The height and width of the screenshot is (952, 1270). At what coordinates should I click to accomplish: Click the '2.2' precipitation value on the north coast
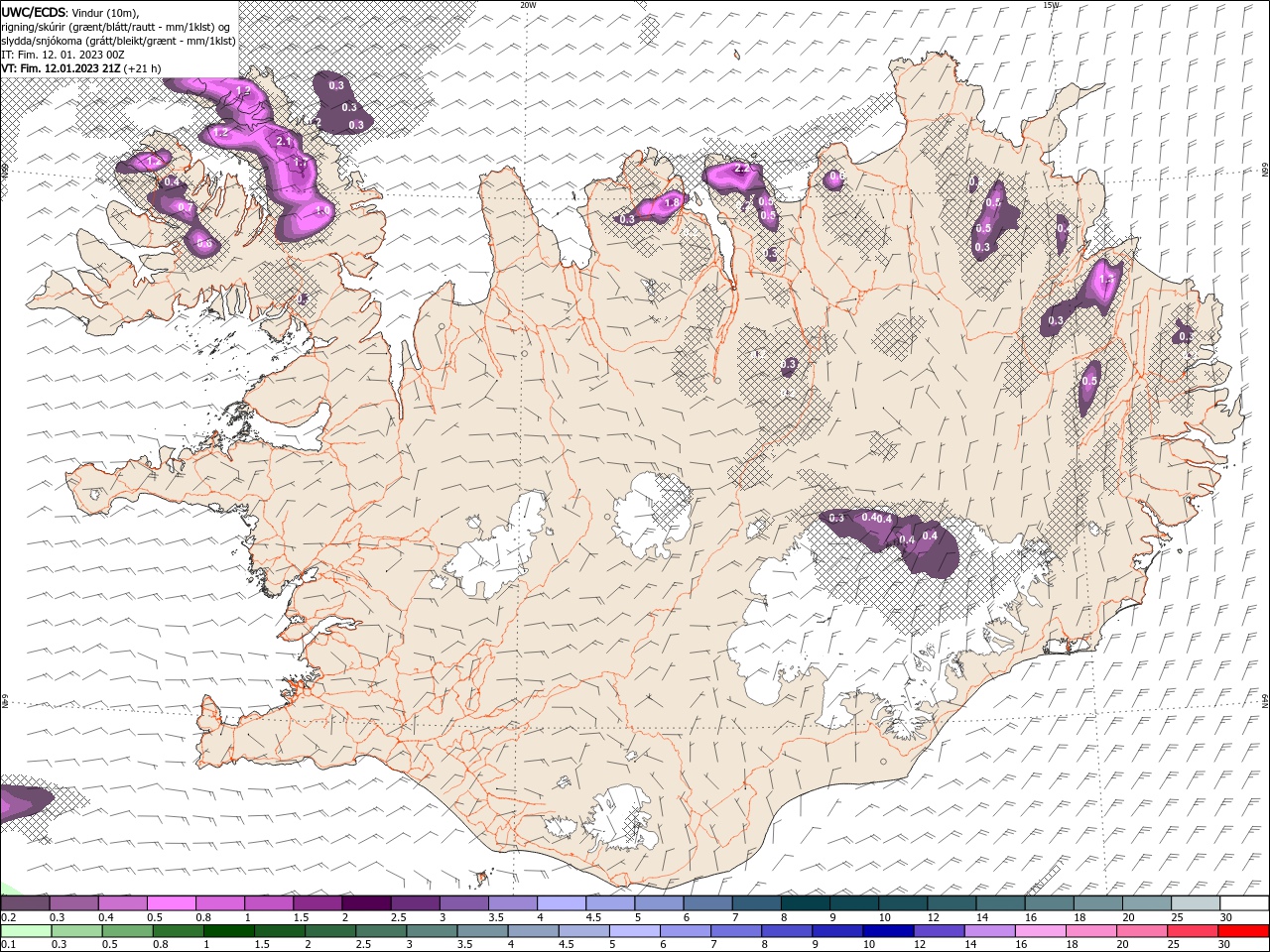743,169
